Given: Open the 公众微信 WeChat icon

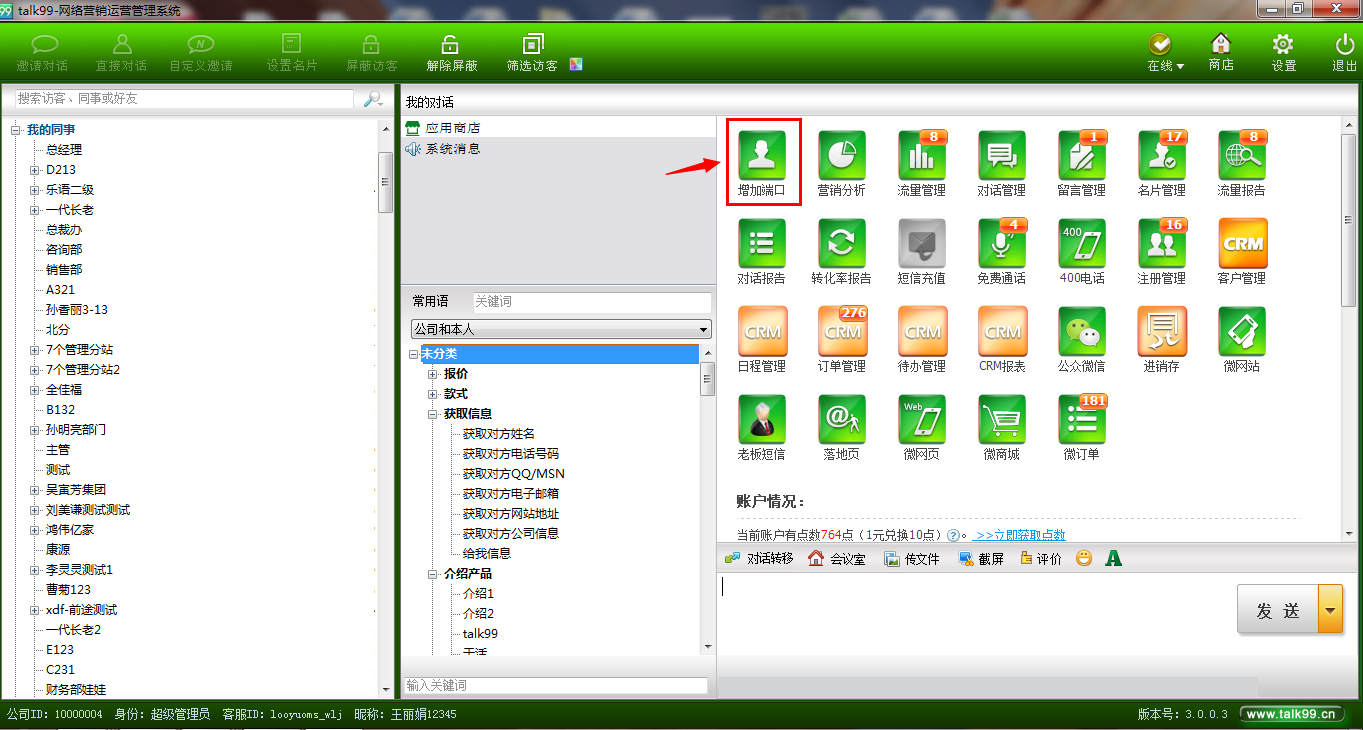Looking at the screenshot, I should 1082,332.
